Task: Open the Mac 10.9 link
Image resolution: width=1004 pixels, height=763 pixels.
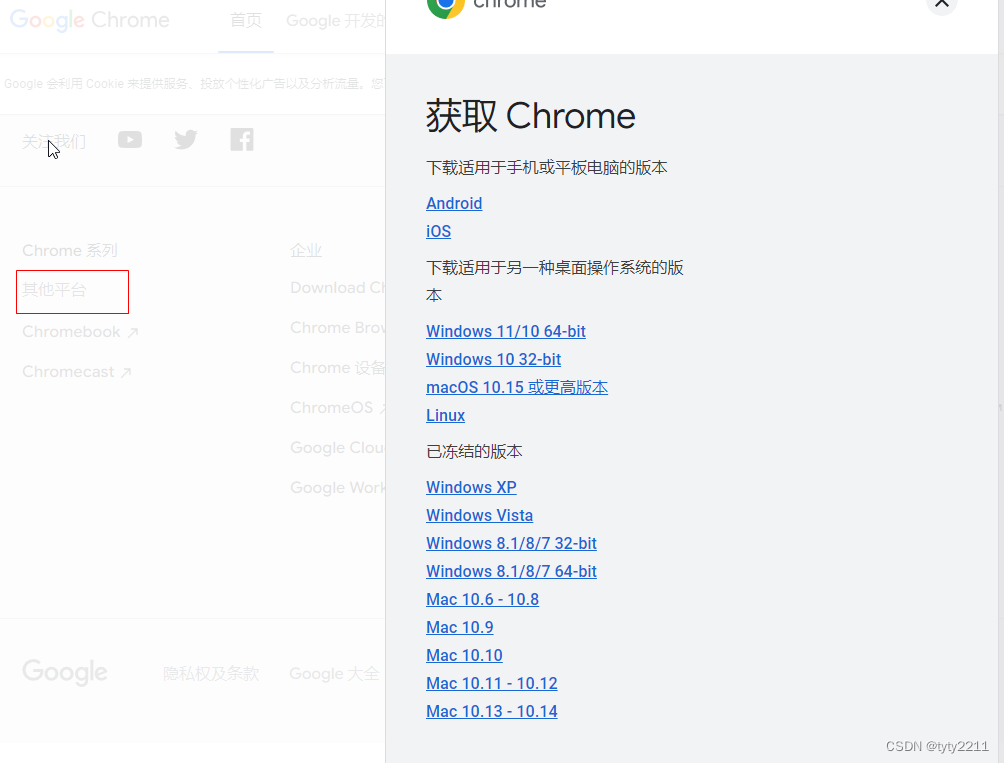Action: [x=460, y=628]
